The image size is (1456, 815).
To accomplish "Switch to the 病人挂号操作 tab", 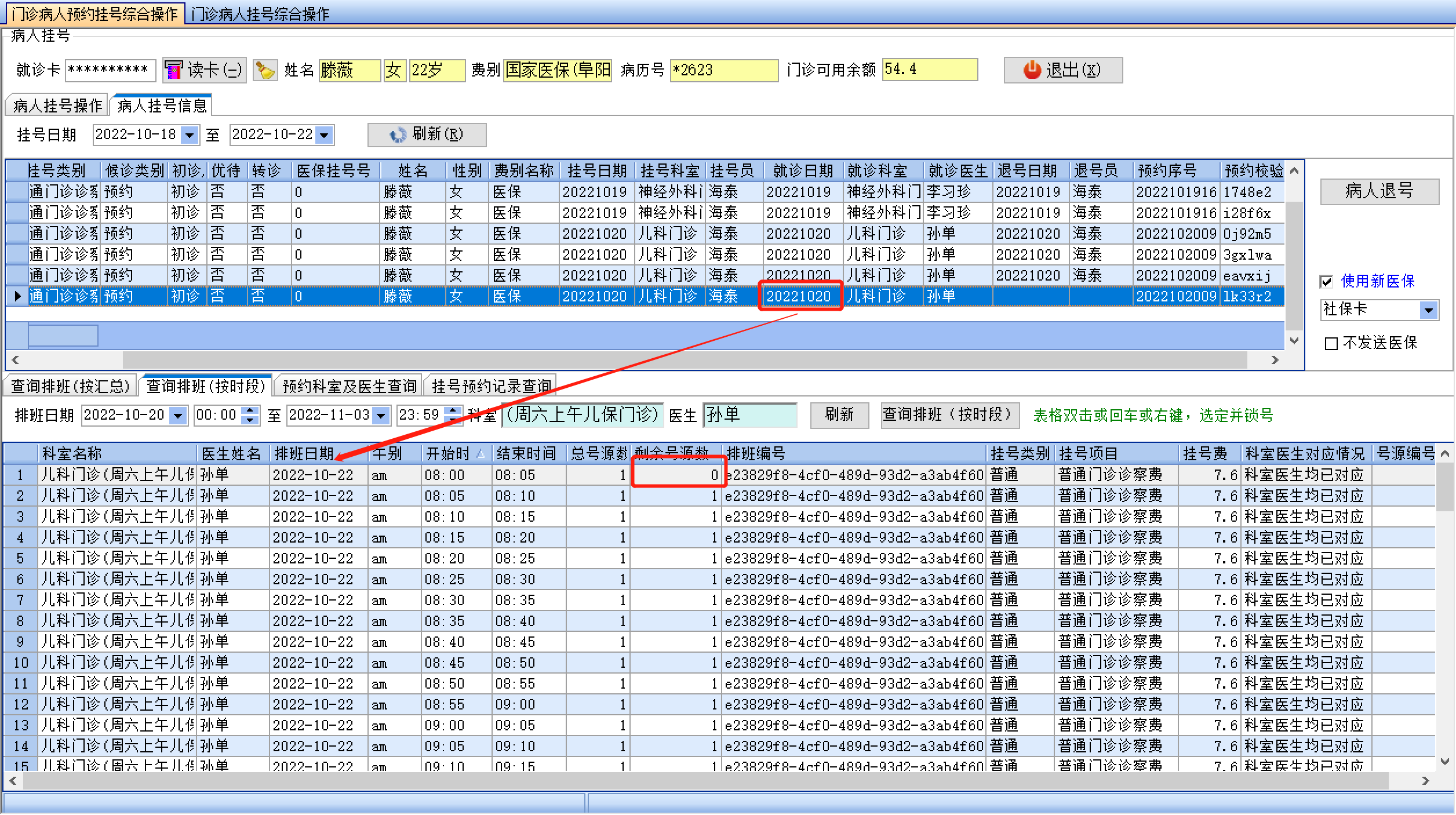I will (x=57, y=105).
